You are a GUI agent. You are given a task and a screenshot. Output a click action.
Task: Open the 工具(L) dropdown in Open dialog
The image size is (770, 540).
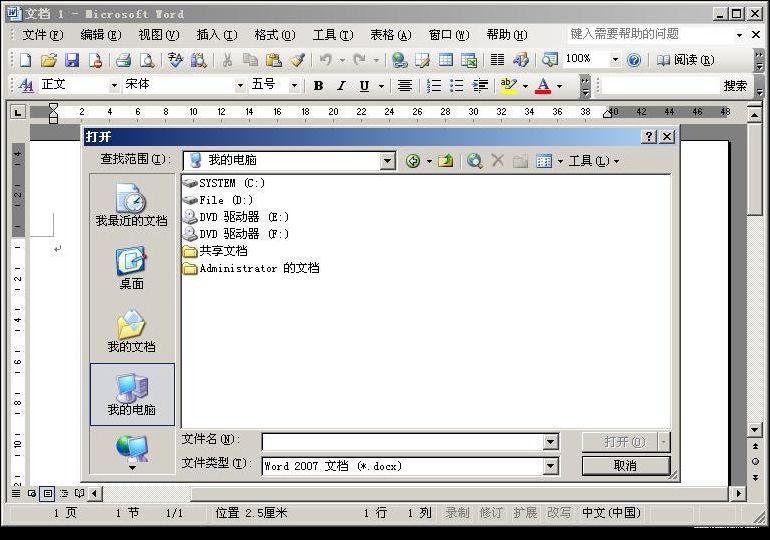[593, 161]
